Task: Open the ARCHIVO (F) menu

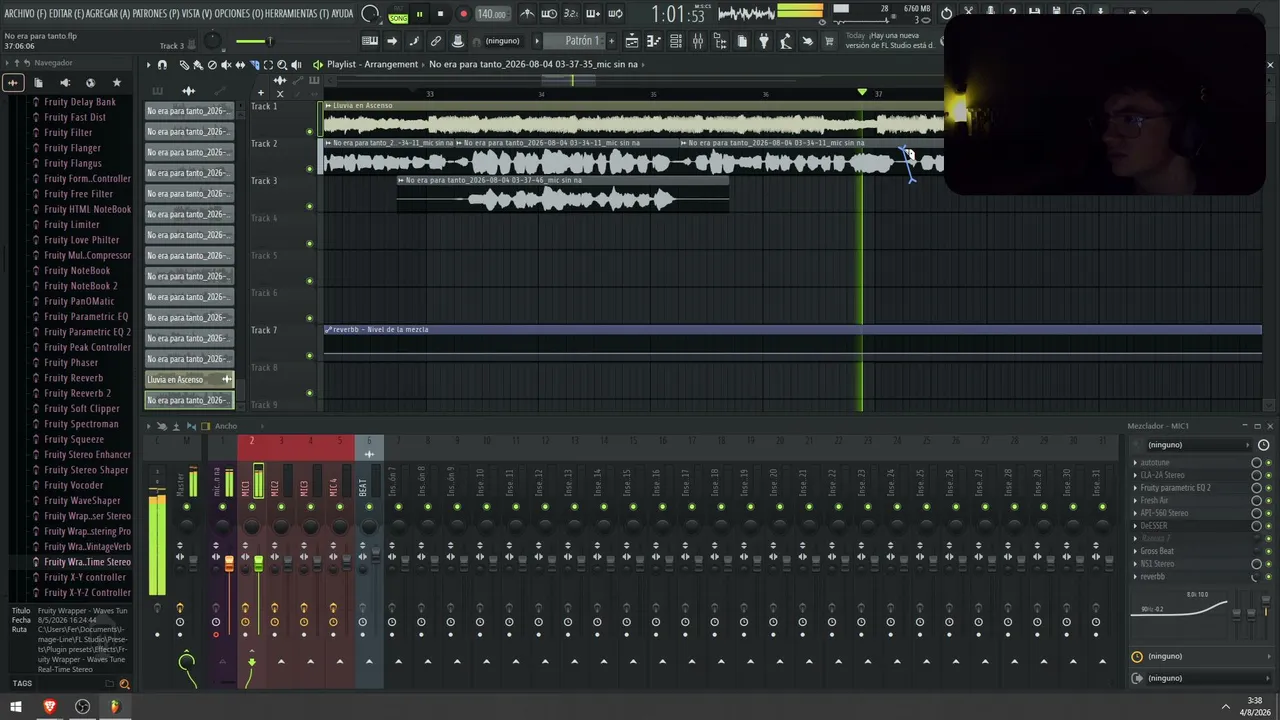Action: [25, 14]
